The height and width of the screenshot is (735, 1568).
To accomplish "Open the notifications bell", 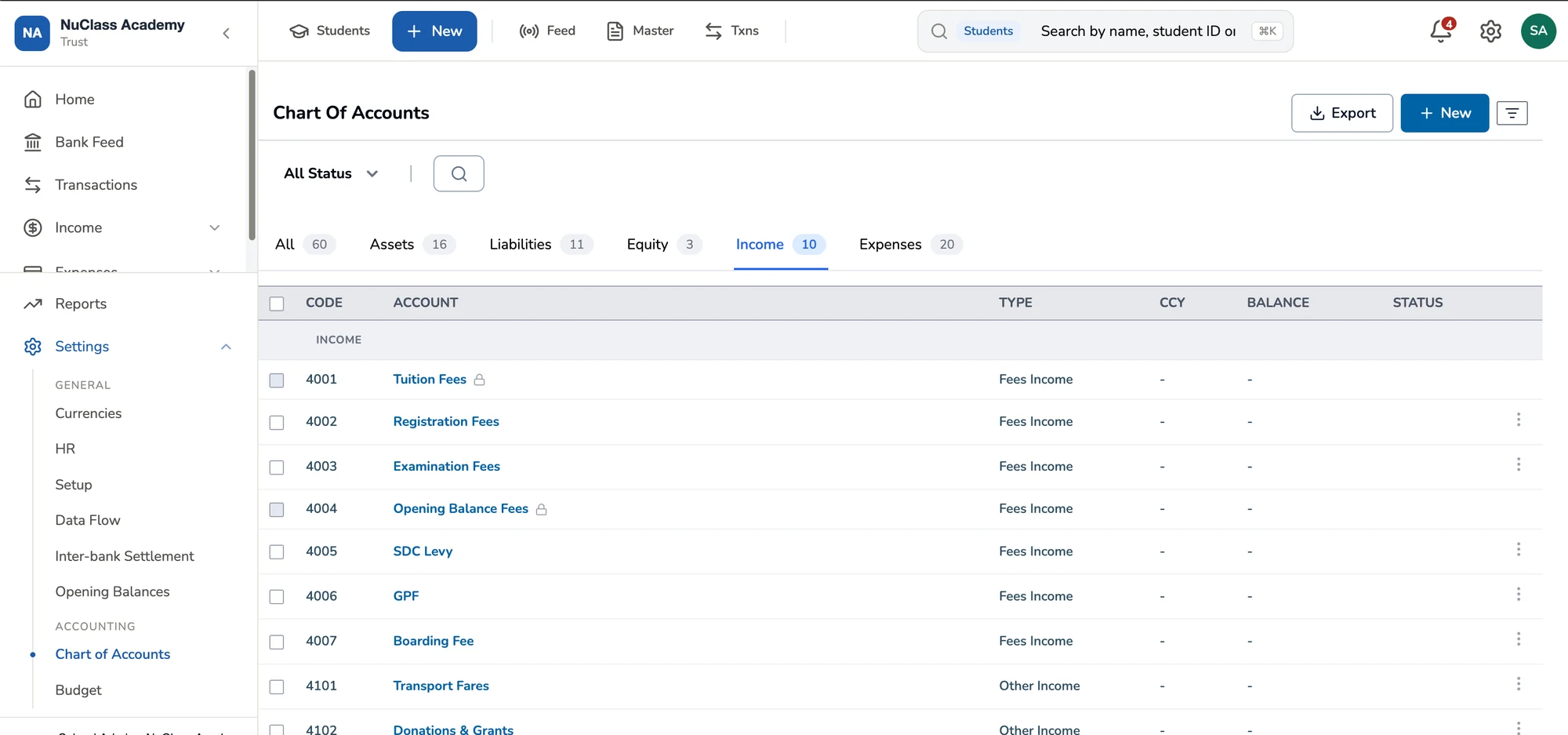I will coord(1441,31).
